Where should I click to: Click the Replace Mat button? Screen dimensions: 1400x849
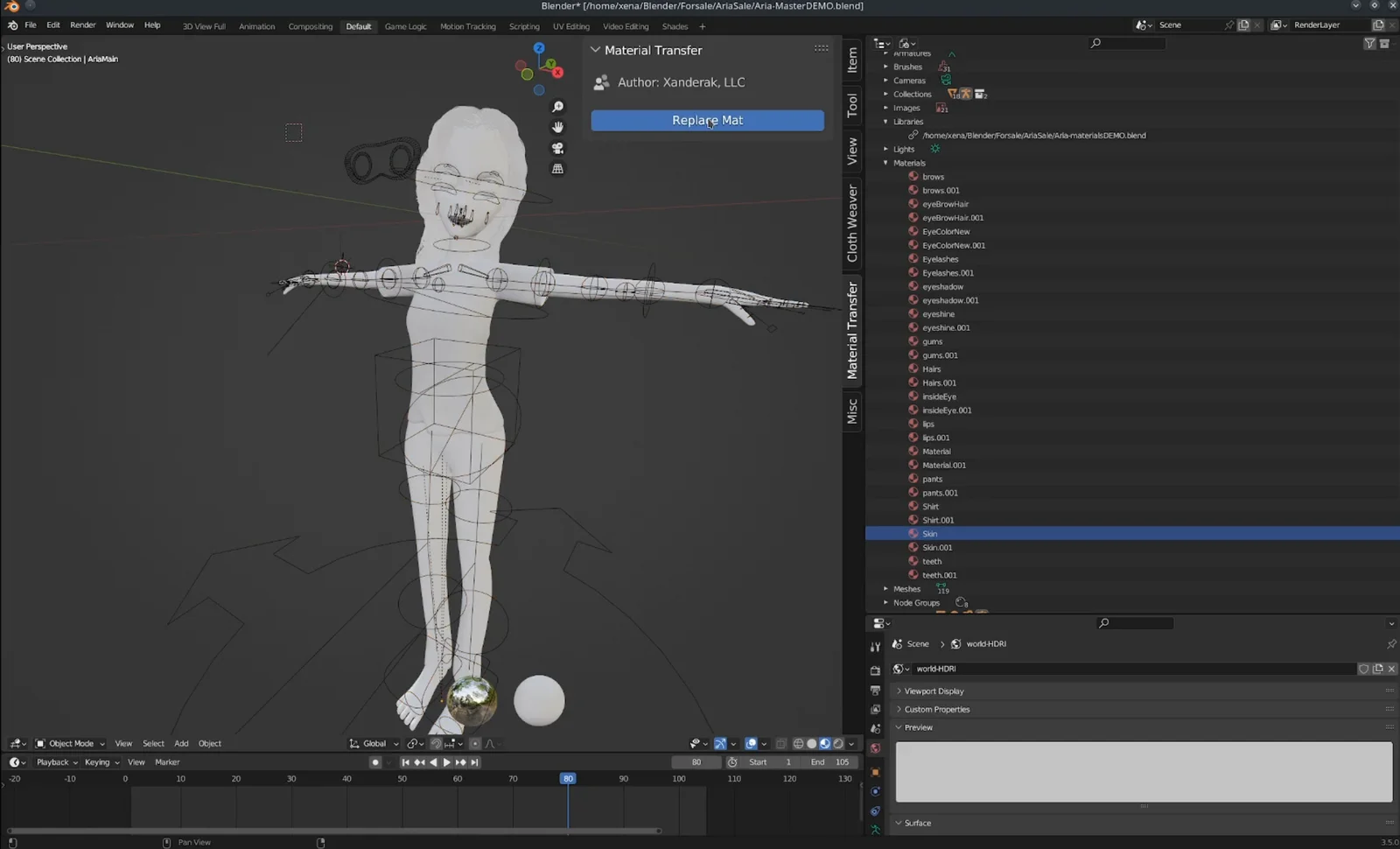707,120
